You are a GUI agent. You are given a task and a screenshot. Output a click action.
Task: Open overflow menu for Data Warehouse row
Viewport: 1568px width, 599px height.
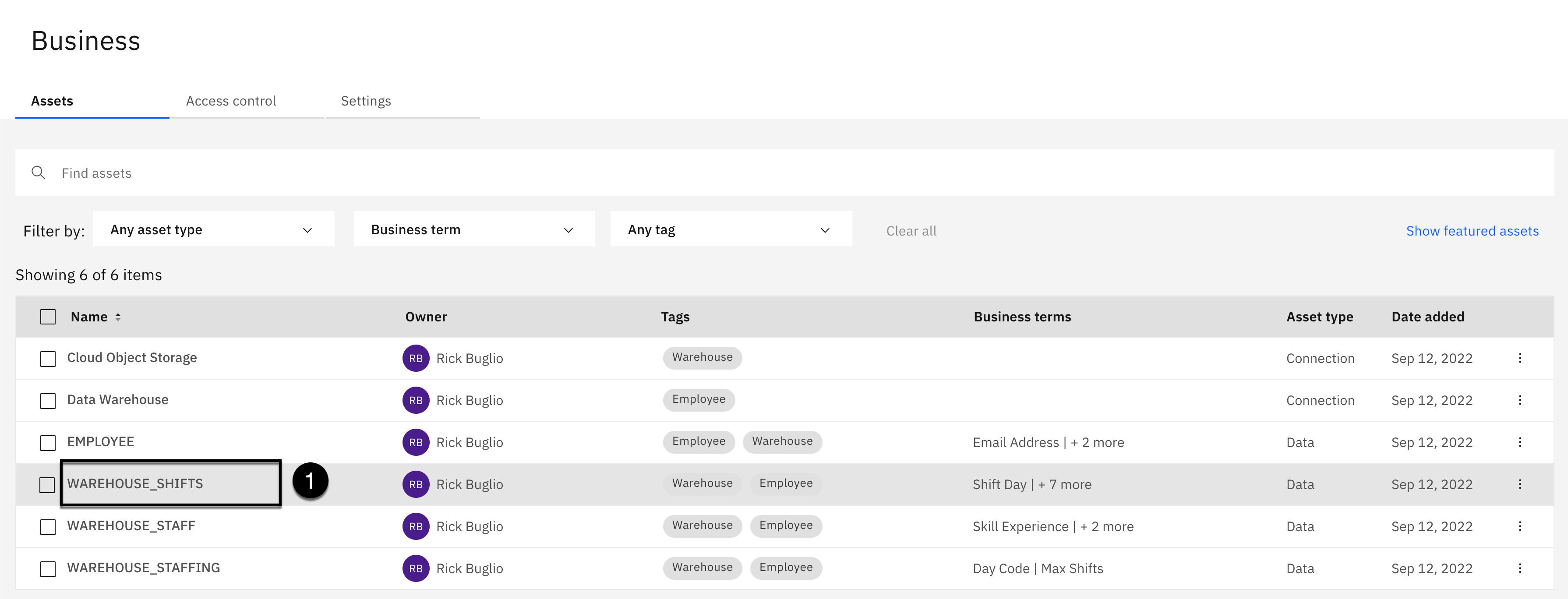(1519, 400)
